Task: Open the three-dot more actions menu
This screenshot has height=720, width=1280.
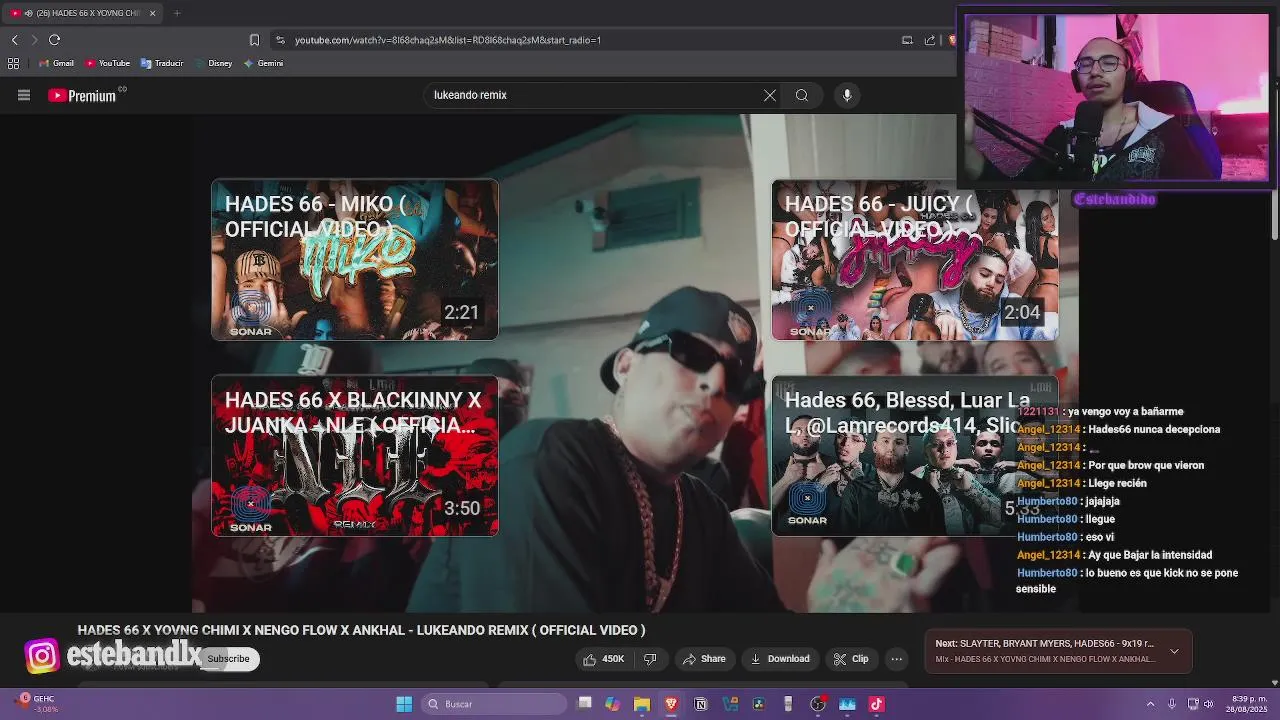Action: [x=897, y=659]
